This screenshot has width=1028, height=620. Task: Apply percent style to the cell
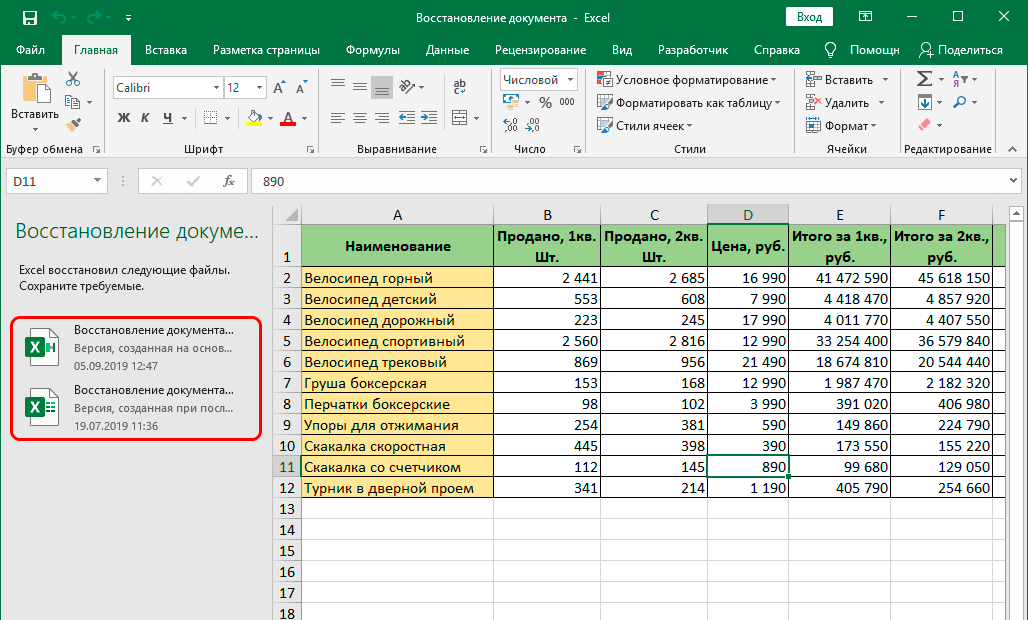[545, 102]
